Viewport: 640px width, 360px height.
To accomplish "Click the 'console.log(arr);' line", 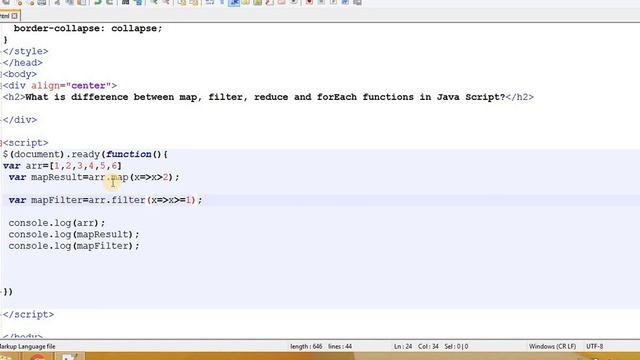I will click(57, 223).
